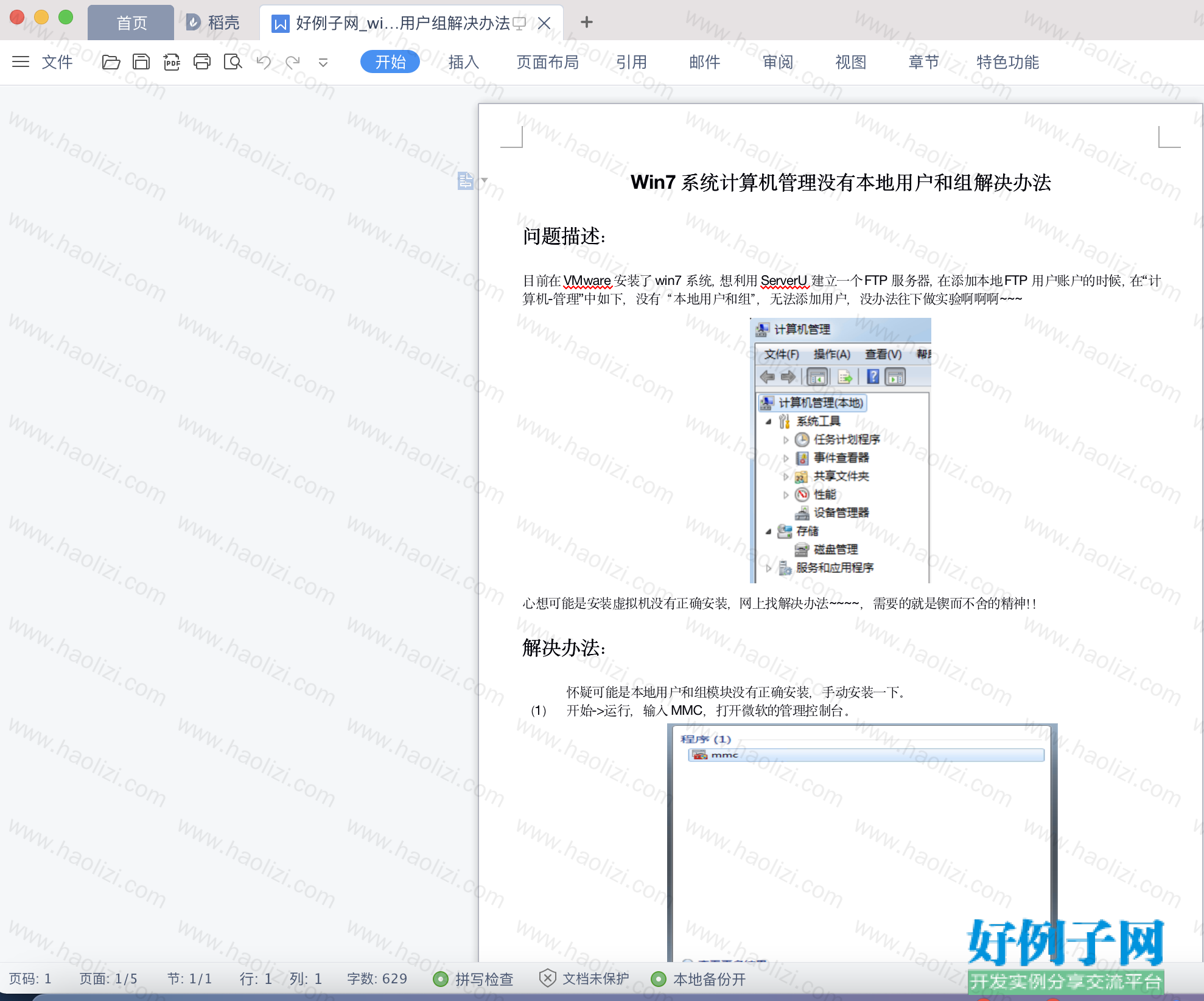Click the embedded 计算机管理 screenshot image
Screen dimensions: 1204x1001
[x=841, y=450]
